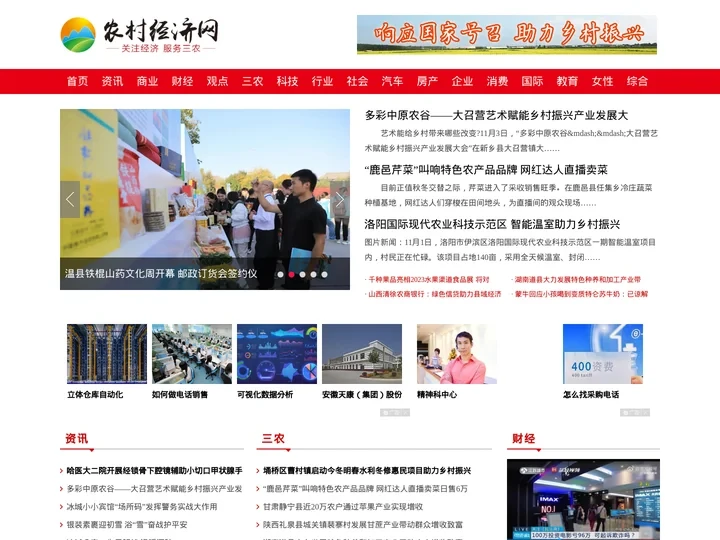Image resolution: width=720 pixels, height=540 pixels.
Task: Select fourth carousel dot indicator
Action: click(x=313, y=275)
